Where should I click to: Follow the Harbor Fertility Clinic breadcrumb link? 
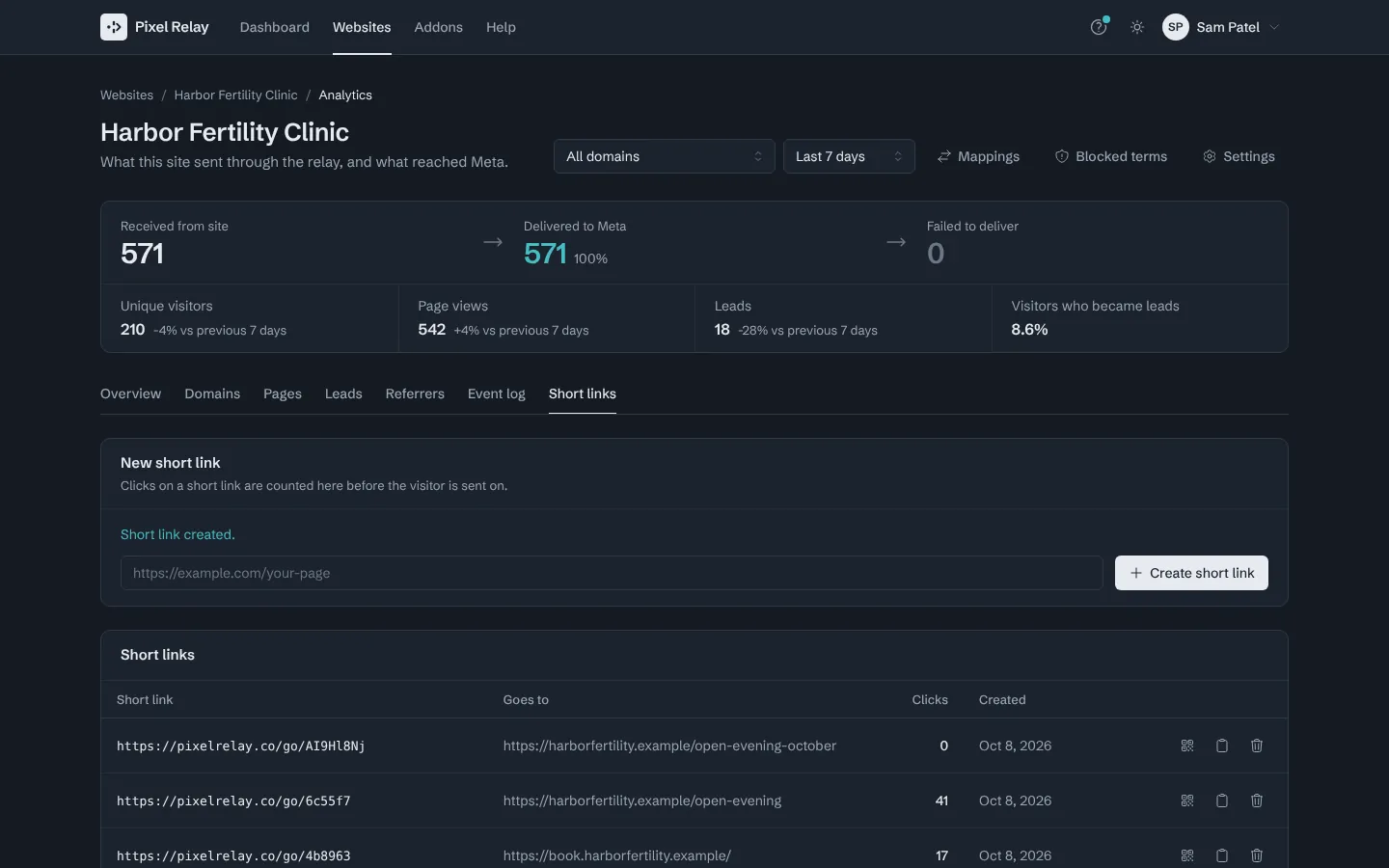[x=235, y=95]
